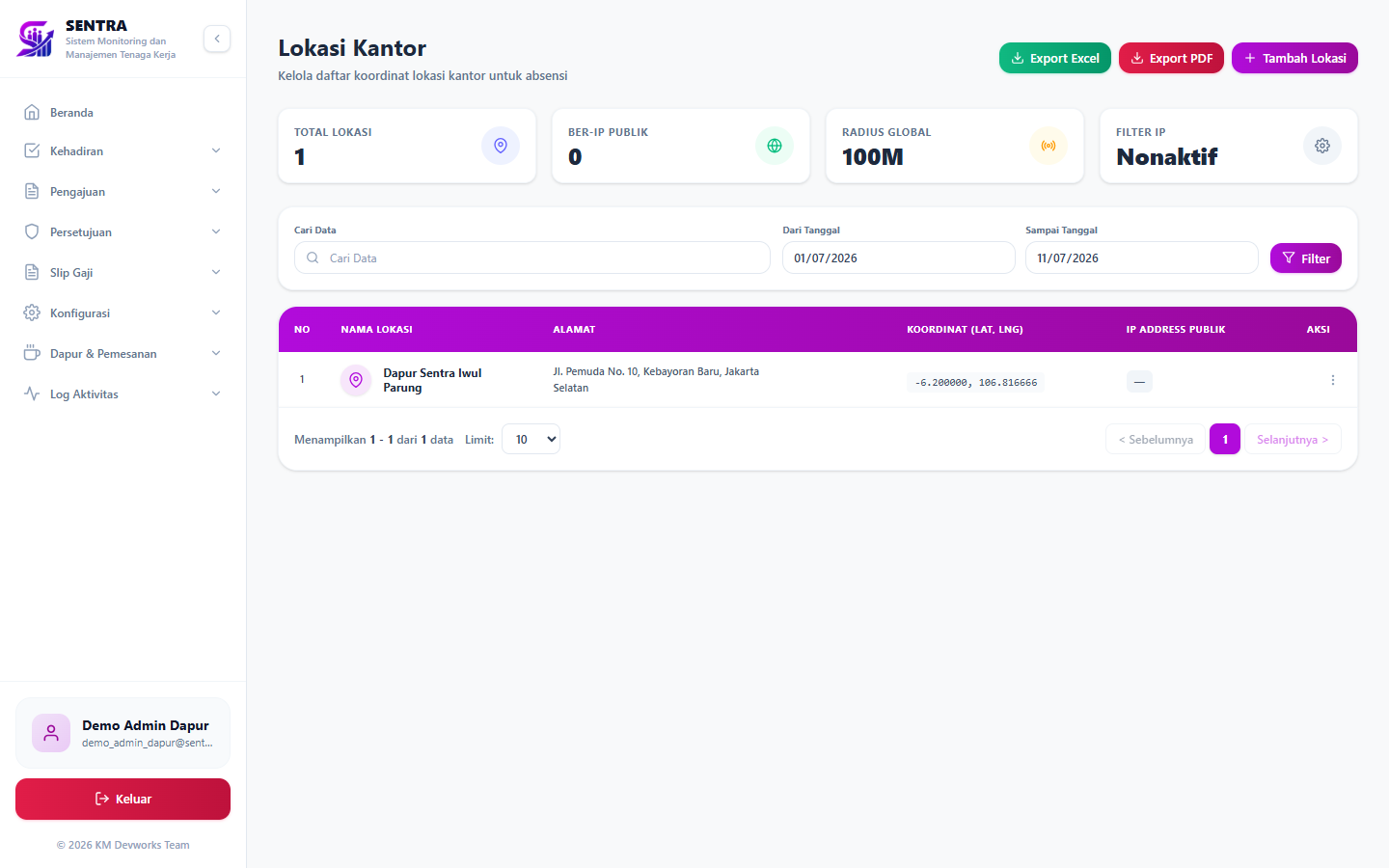This screenshot has width=1389, height=868.
Task: Expand the Konfigurasi submenu
Action: (123, 313)
